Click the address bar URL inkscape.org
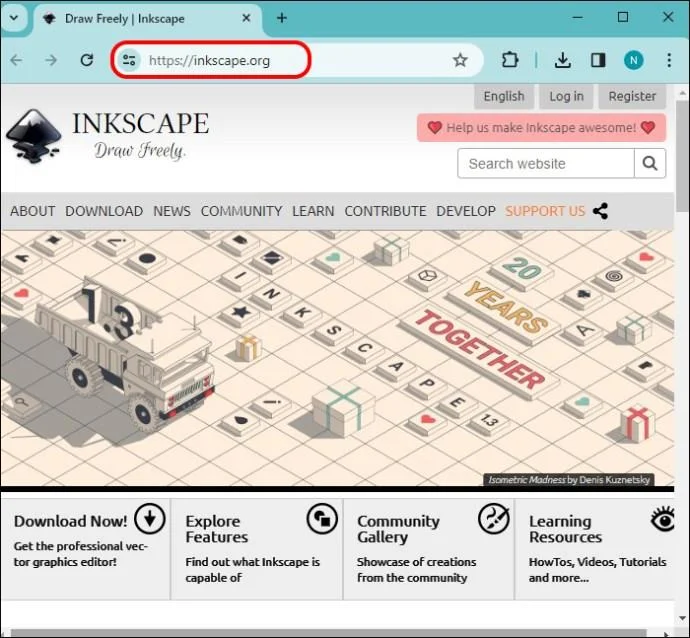Screen dimensions: 690x638 pyautogui.click(x=209, y=61)
